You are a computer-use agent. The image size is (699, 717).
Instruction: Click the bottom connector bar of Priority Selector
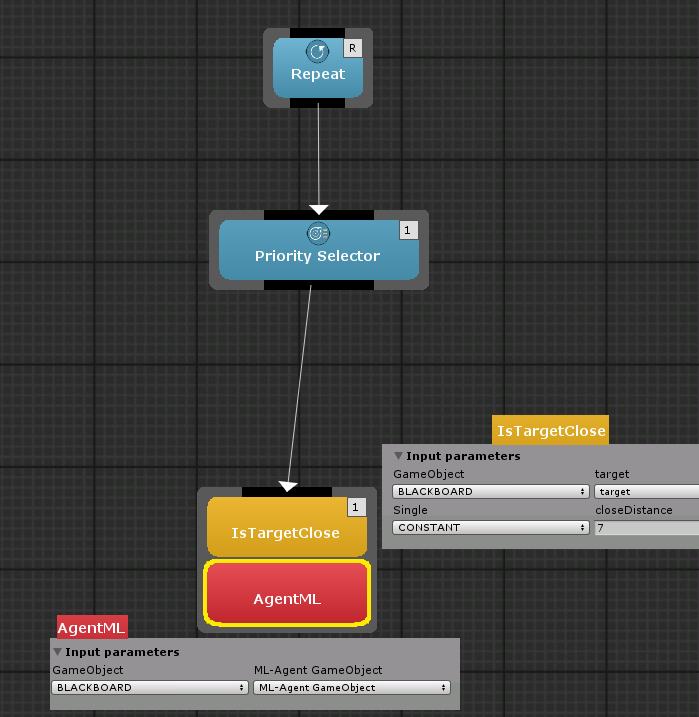tap(319, 285)
